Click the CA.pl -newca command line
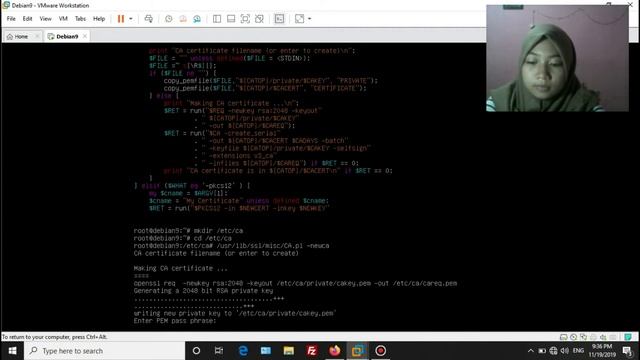Screen dimensions: 640x360 tap(231, 246)
